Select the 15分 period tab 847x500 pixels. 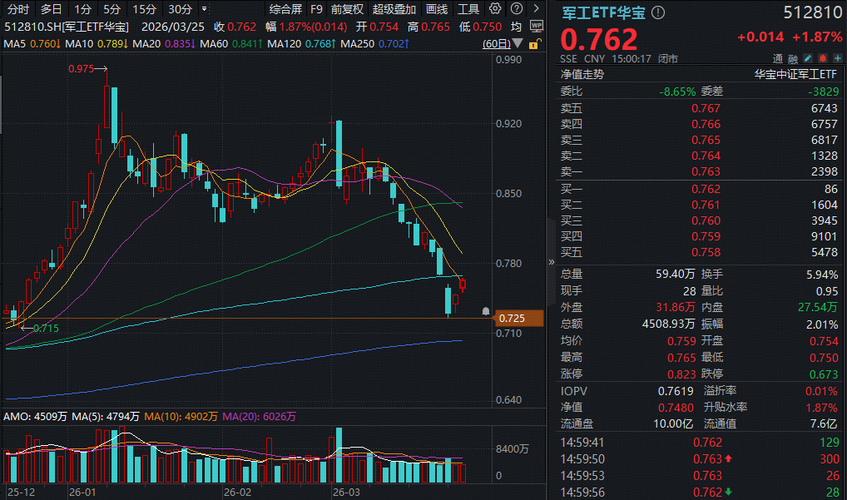click(x=144, y=9)
